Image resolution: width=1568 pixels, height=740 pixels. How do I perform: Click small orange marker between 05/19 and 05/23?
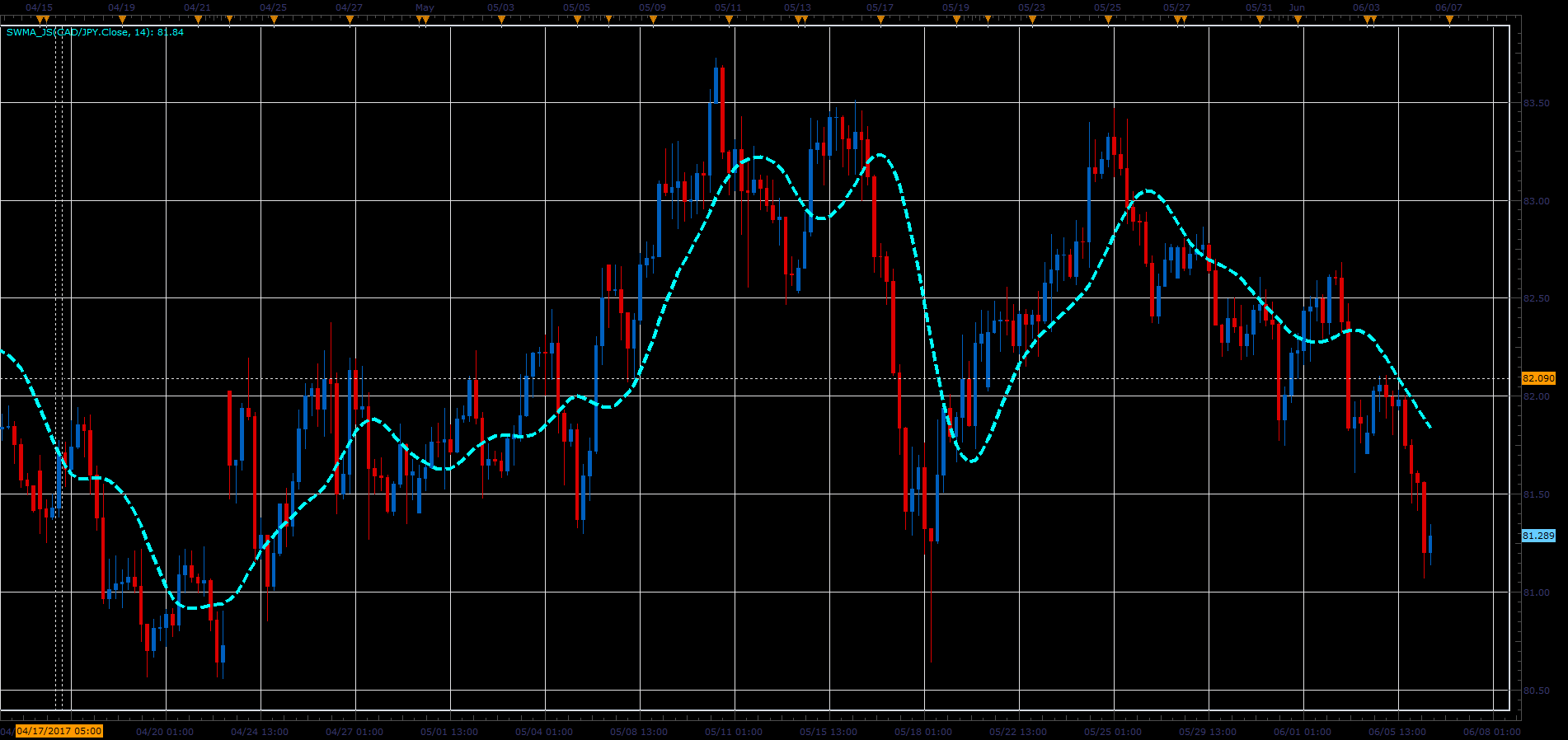(x=988, y=19)
